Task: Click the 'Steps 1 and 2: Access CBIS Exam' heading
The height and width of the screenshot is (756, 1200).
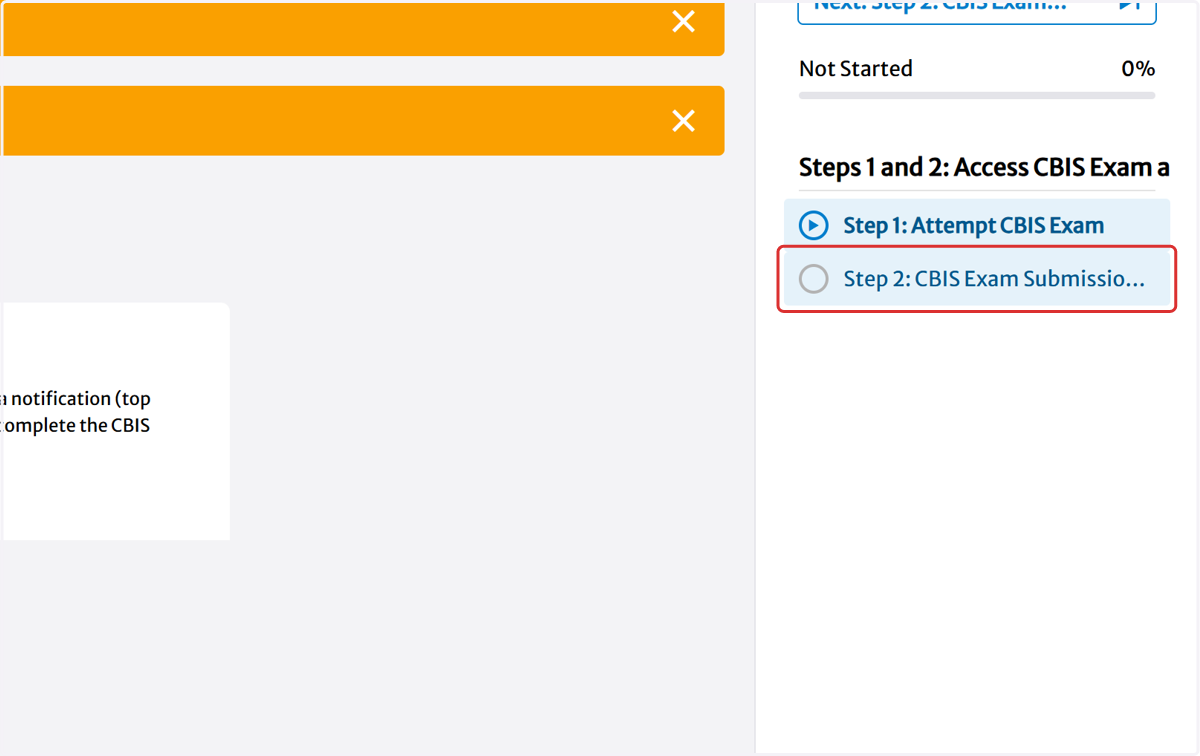Action: point(984,167)
